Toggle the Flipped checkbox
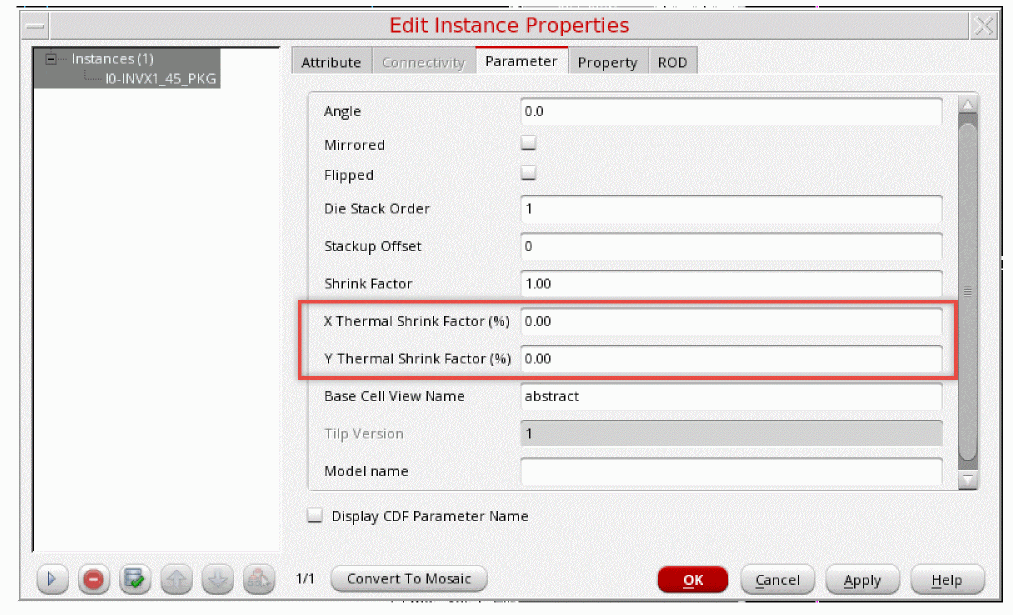The height and width of the screenshot is (615, 1013). click(528, 173)
